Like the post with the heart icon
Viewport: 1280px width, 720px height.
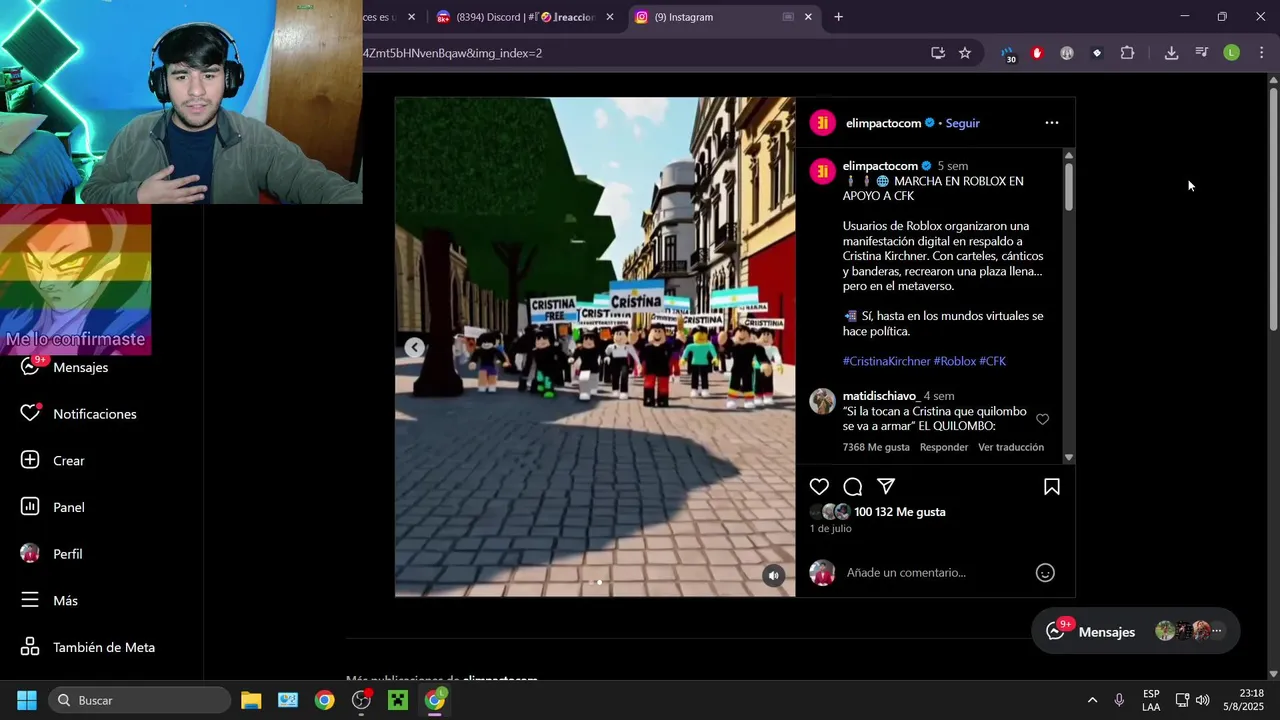click(819, 487)
